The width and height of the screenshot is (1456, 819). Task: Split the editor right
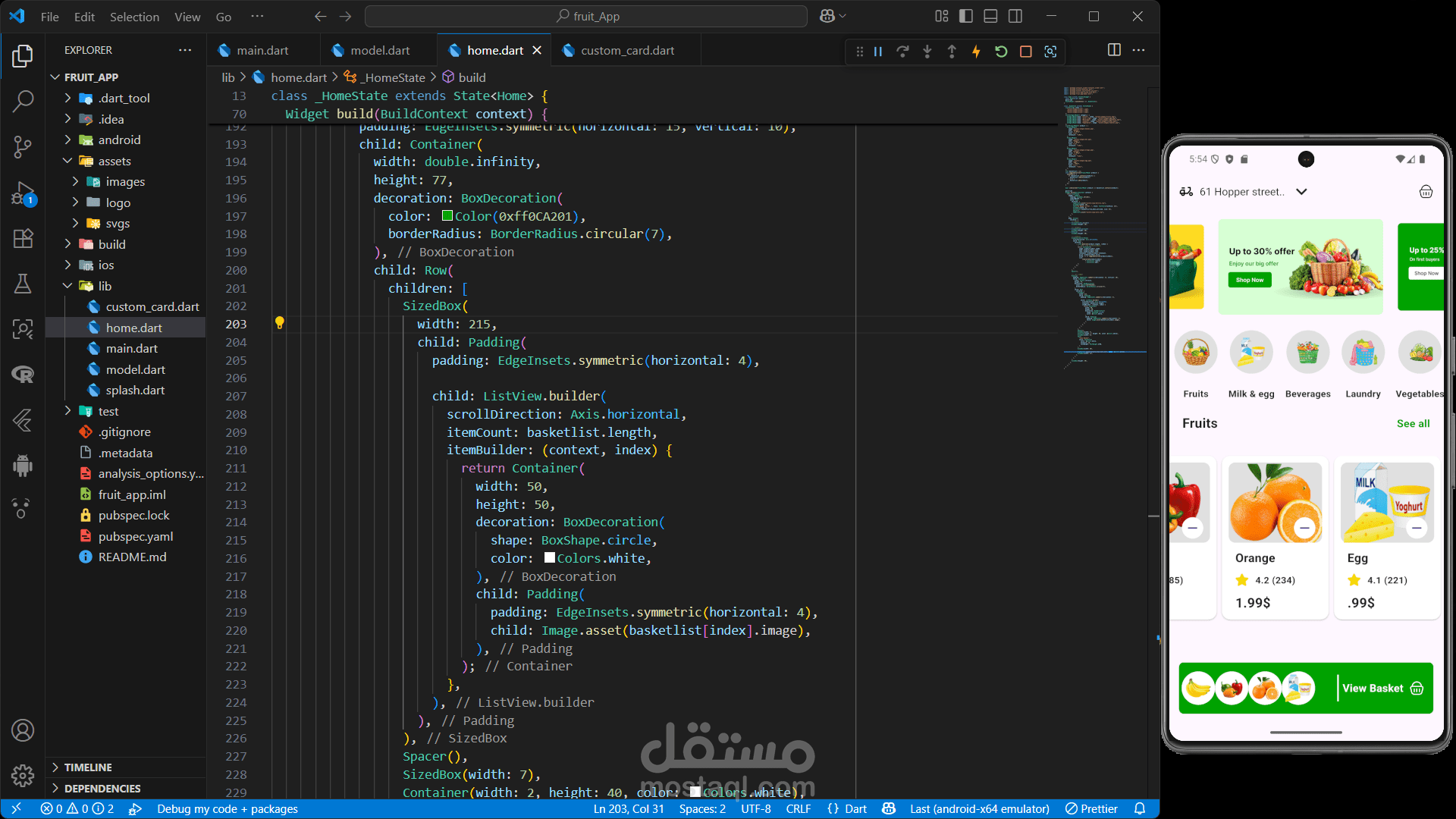pyautogui.click(x=1114, y=50)
